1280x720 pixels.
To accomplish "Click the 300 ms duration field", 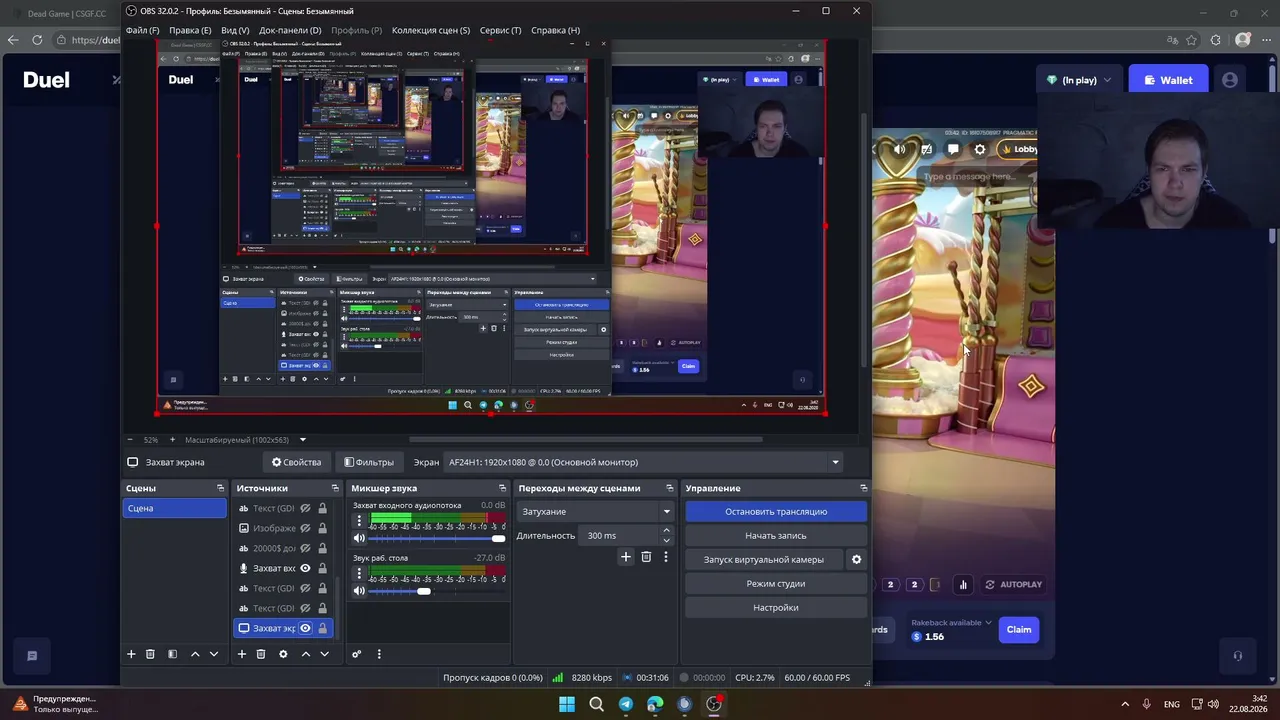I will pos(620,535).
